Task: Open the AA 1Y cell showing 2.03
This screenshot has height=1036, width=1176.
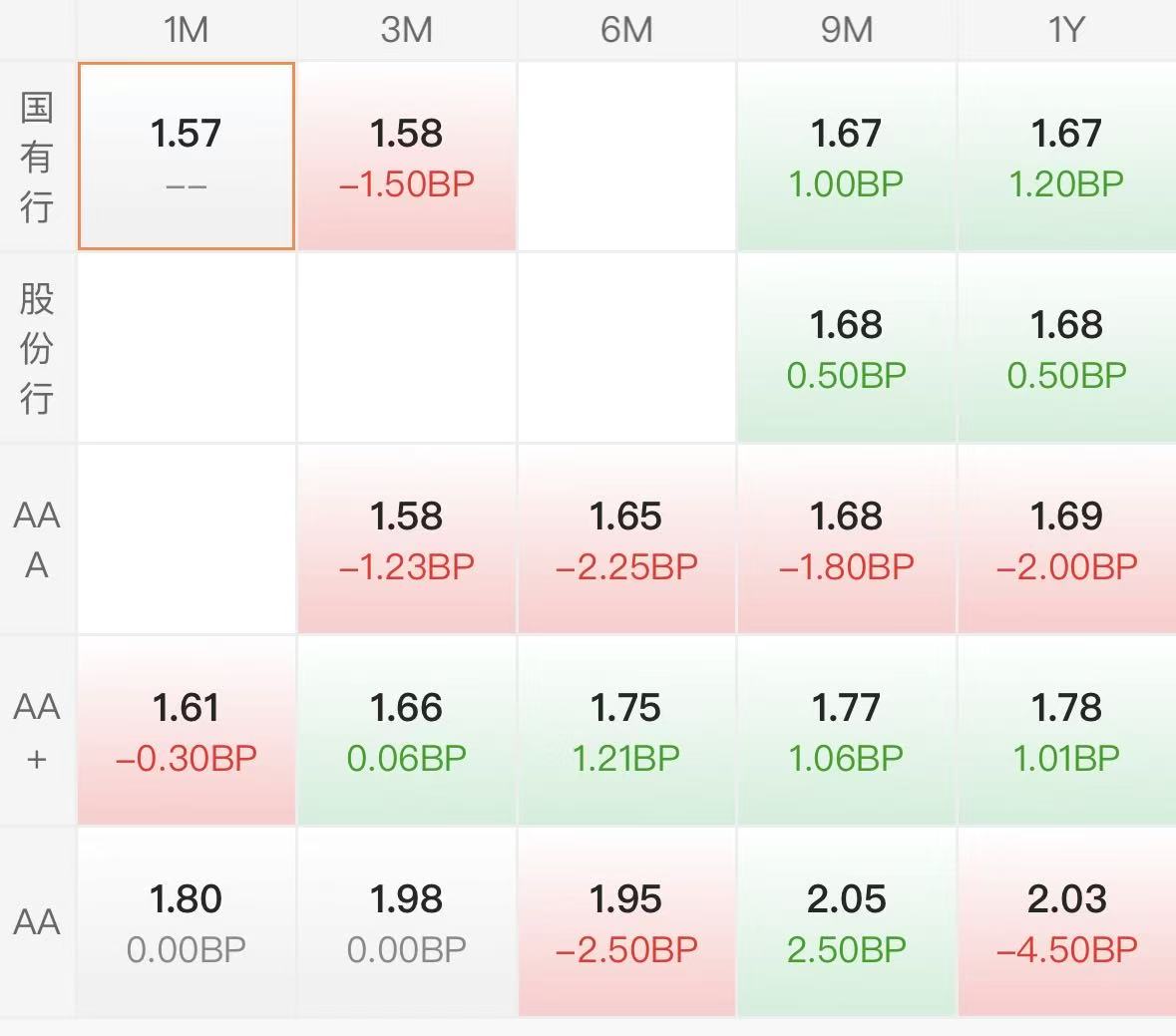Action: (1066, 922)
